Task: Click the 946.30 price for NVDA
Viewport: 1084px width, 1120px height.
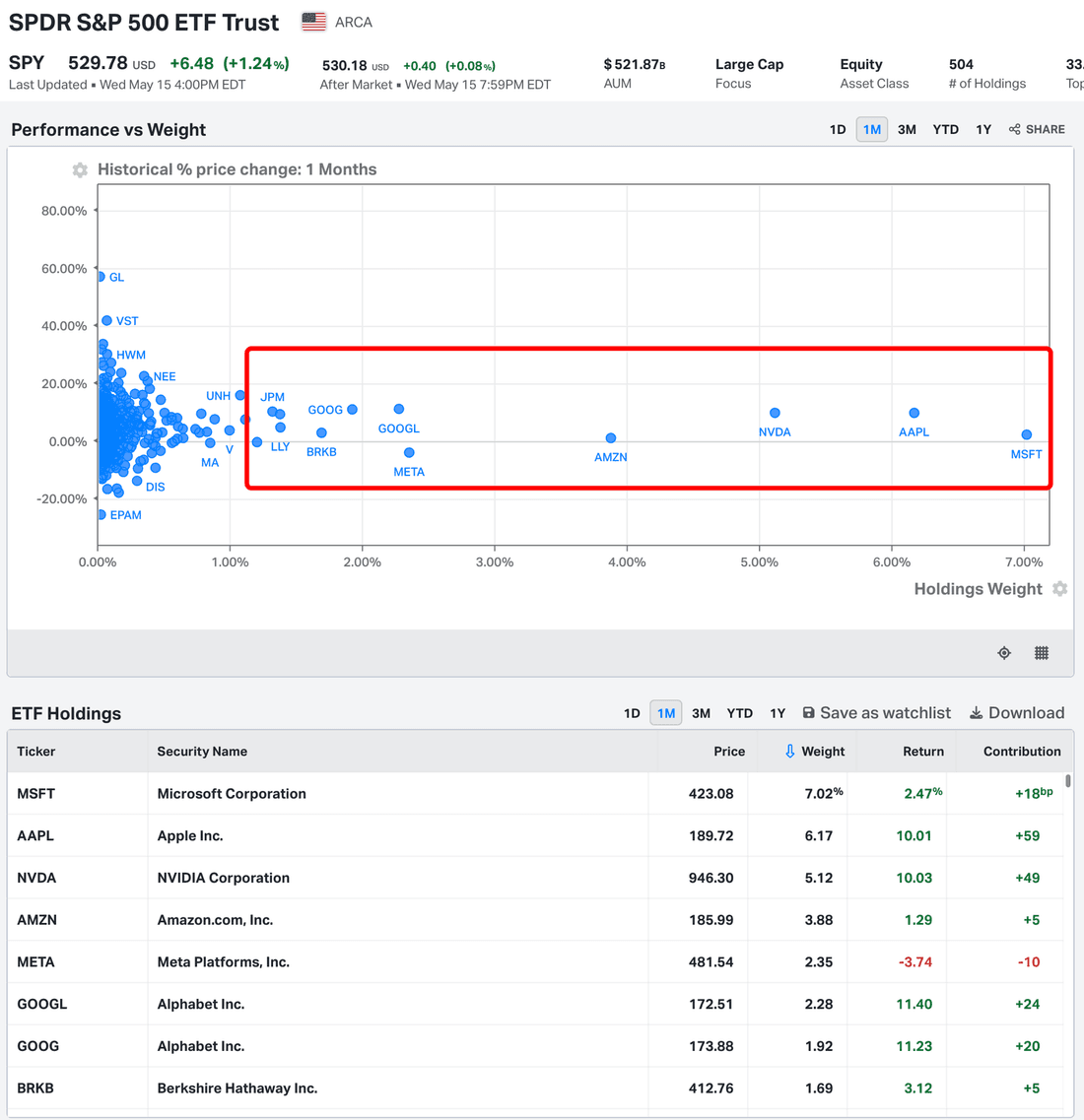Action: point(711,878)
